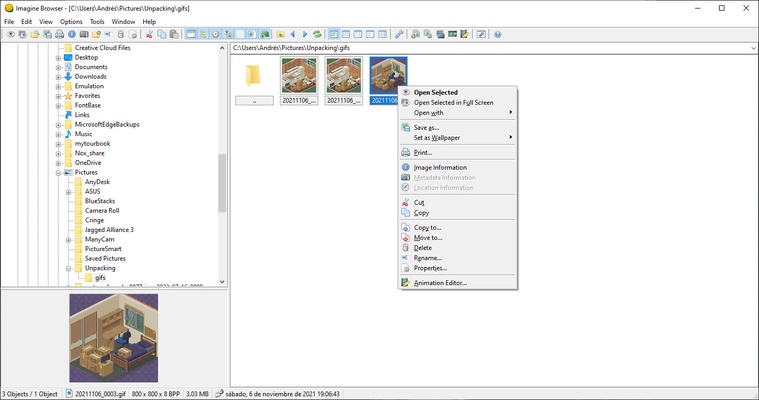The image size is (759, 400).
Task: Click the folder tree vertical scrollbar
Action: [222, 180]
